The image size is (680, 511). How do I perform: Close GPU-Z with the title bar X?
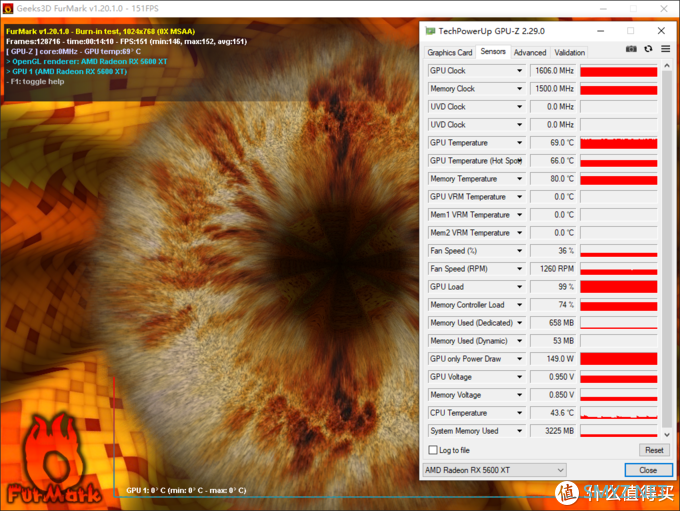(x=661, y=31)
